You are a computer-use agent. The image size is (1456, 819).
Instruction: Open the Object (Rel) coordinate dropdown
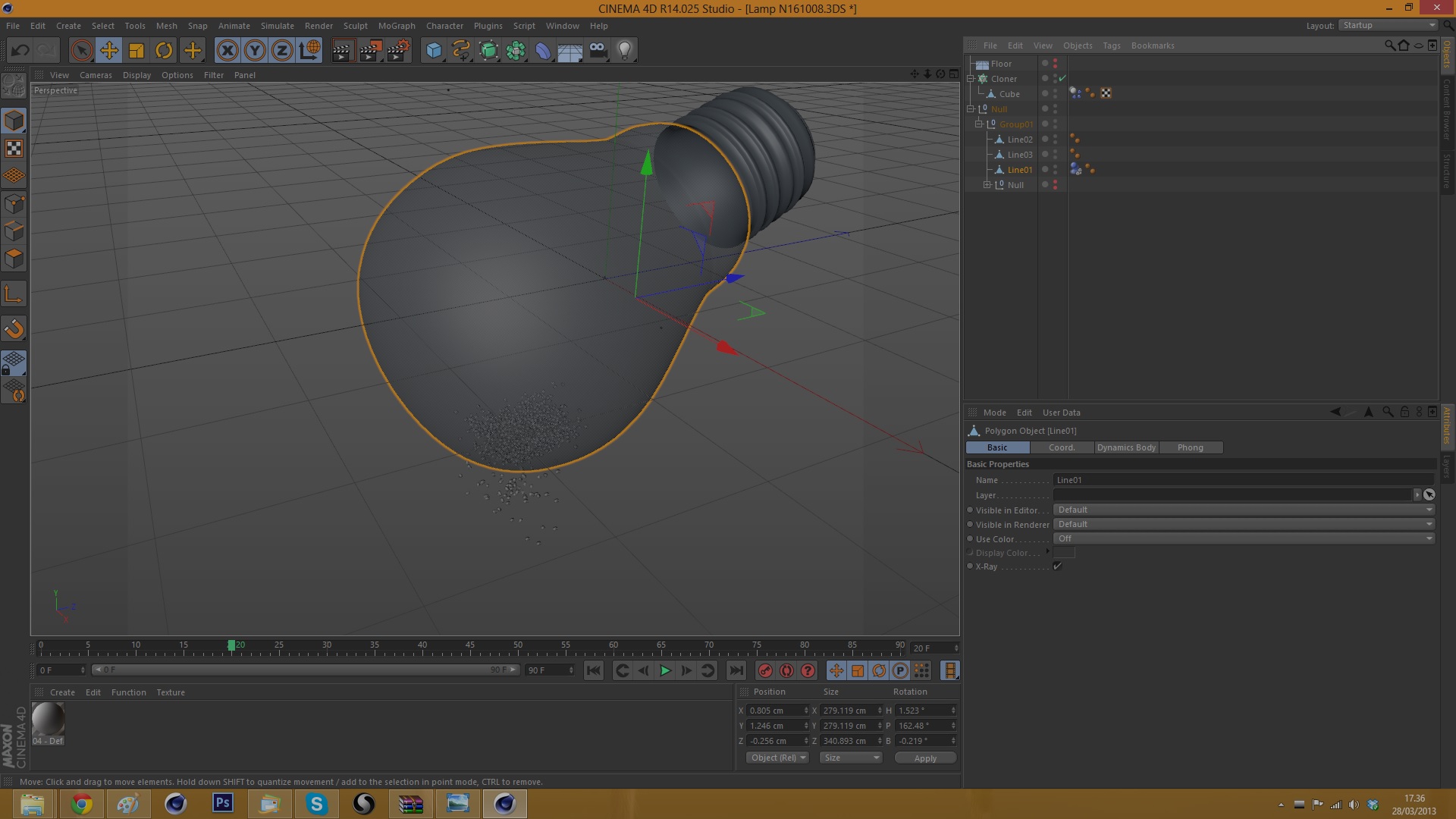coord(777,758)
